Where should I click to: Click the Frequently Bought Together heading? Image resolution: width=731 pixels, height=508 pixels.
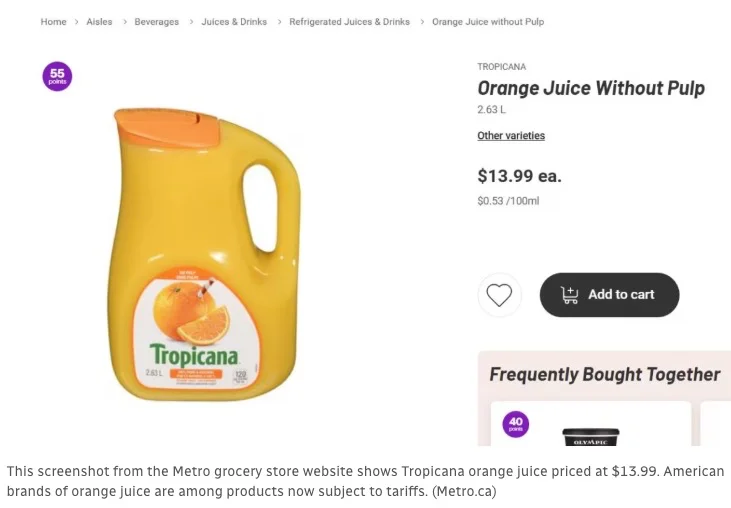(604, 375)
